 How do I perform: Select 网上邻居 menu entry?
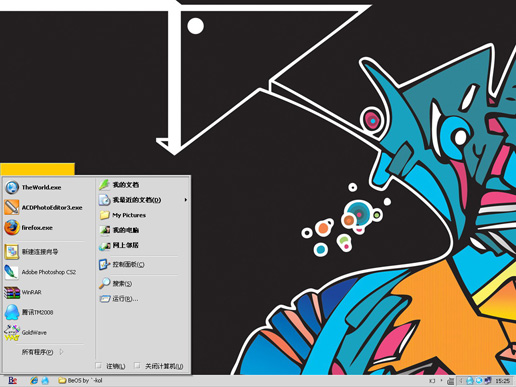125,245
